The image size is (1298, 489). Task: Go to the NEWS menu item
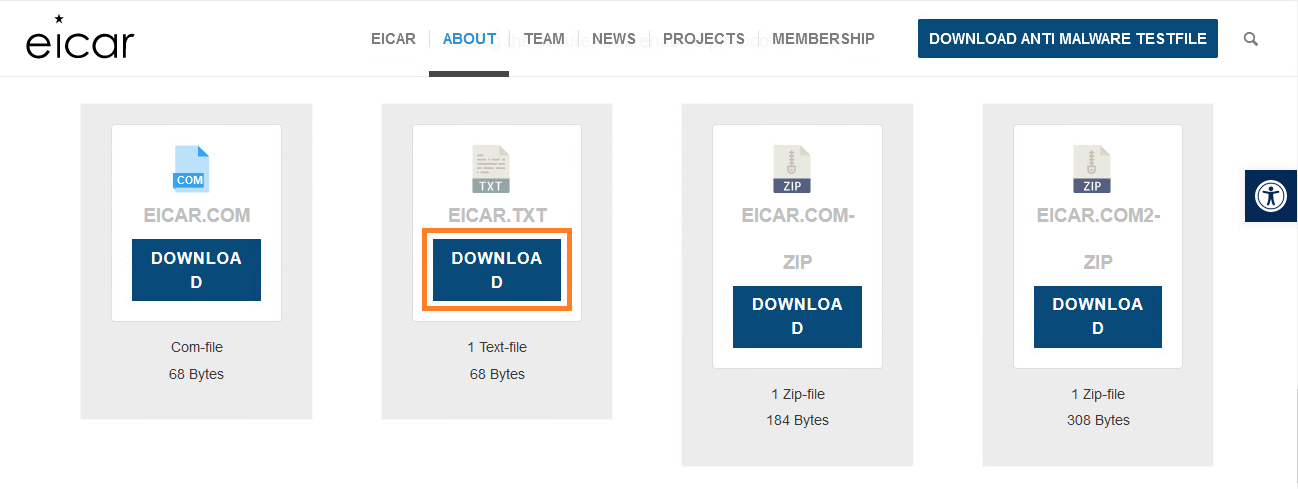tap(614, 39)
